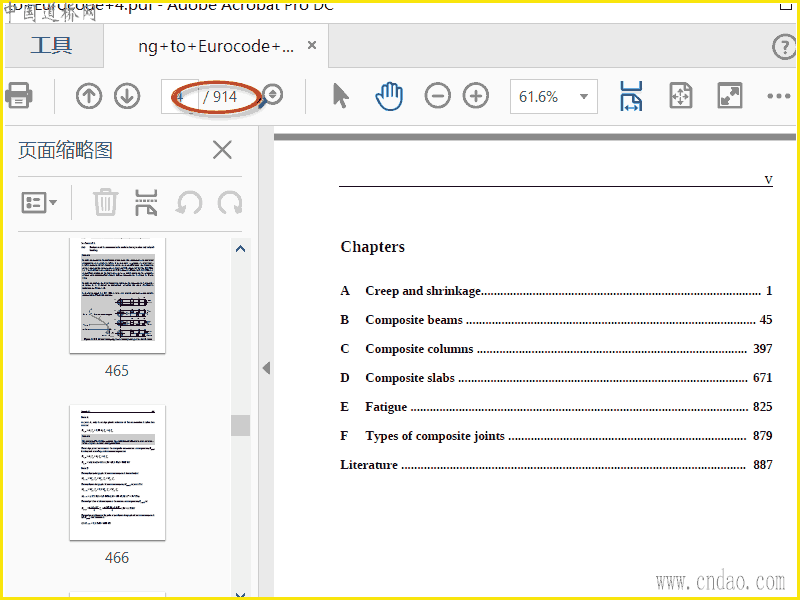
Task: Print the document with the printer icon
Action: (19, 95)
